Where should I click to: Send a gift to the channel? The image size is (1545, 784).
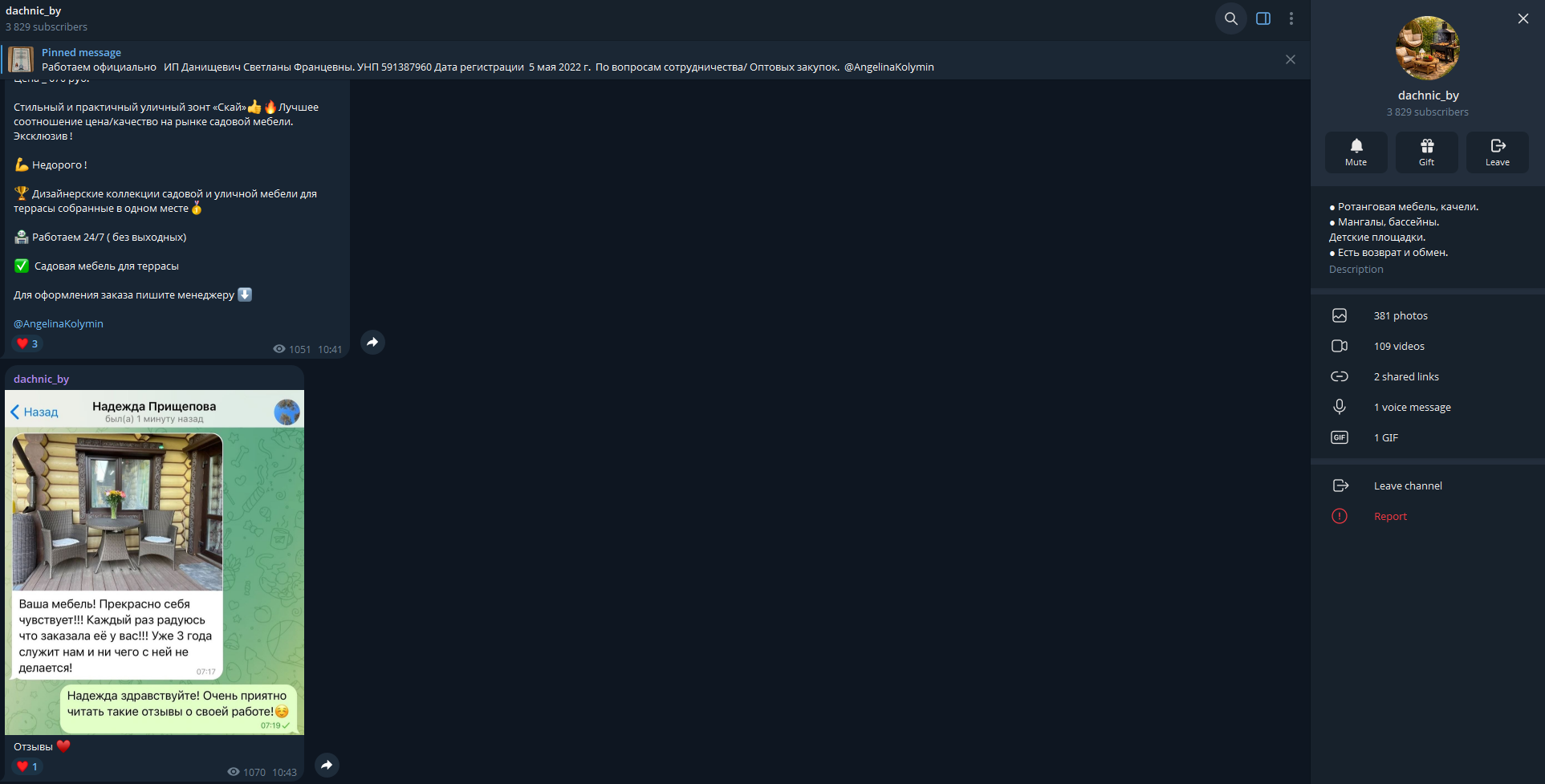[1427, 152]
